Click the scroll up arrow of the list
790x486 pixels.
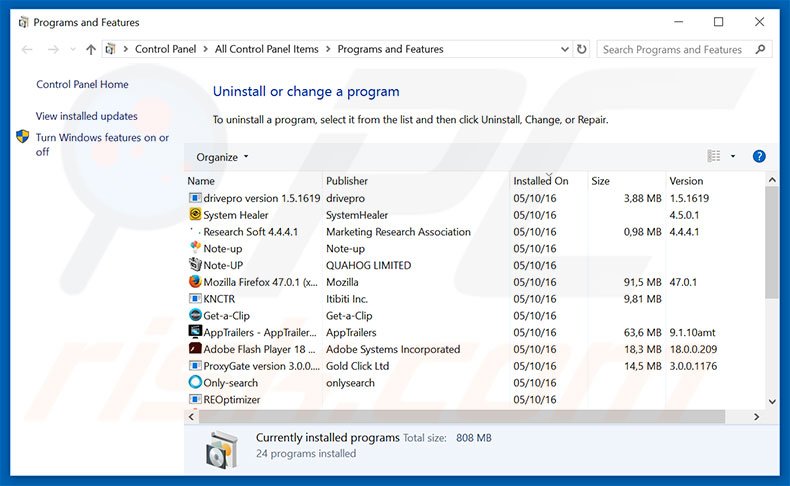[772, 180]
